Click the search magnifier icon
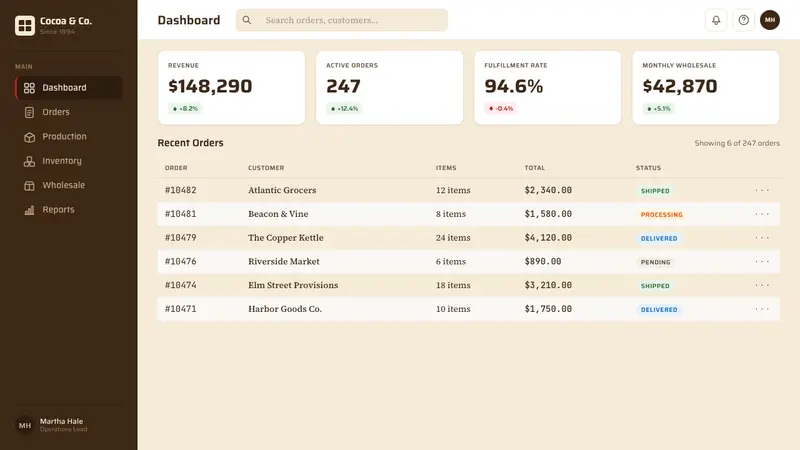The width and height of the screenshot is (800, 450). 247,20
